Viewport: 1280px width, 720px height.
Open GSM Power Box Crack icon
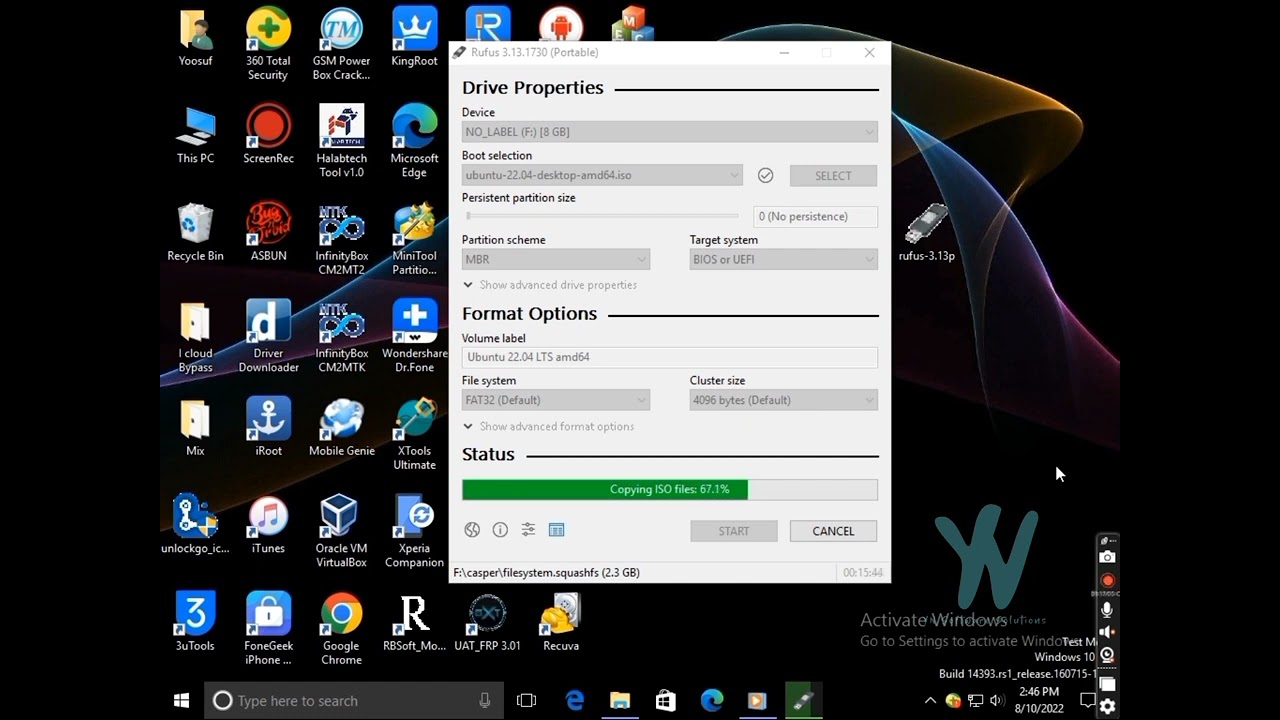tap(341, 45)
